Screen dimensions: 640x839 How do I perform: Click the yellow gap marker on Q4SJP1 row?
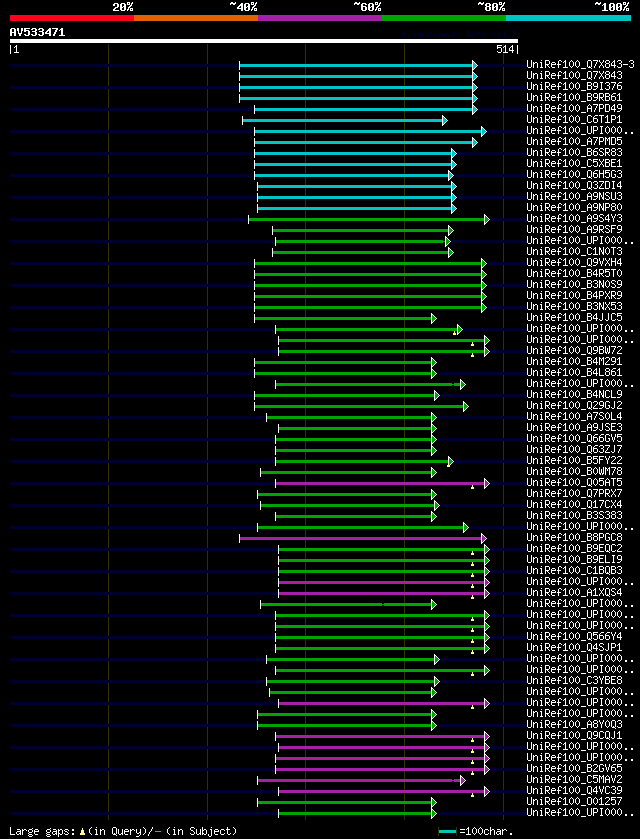[x=473, y=651]
